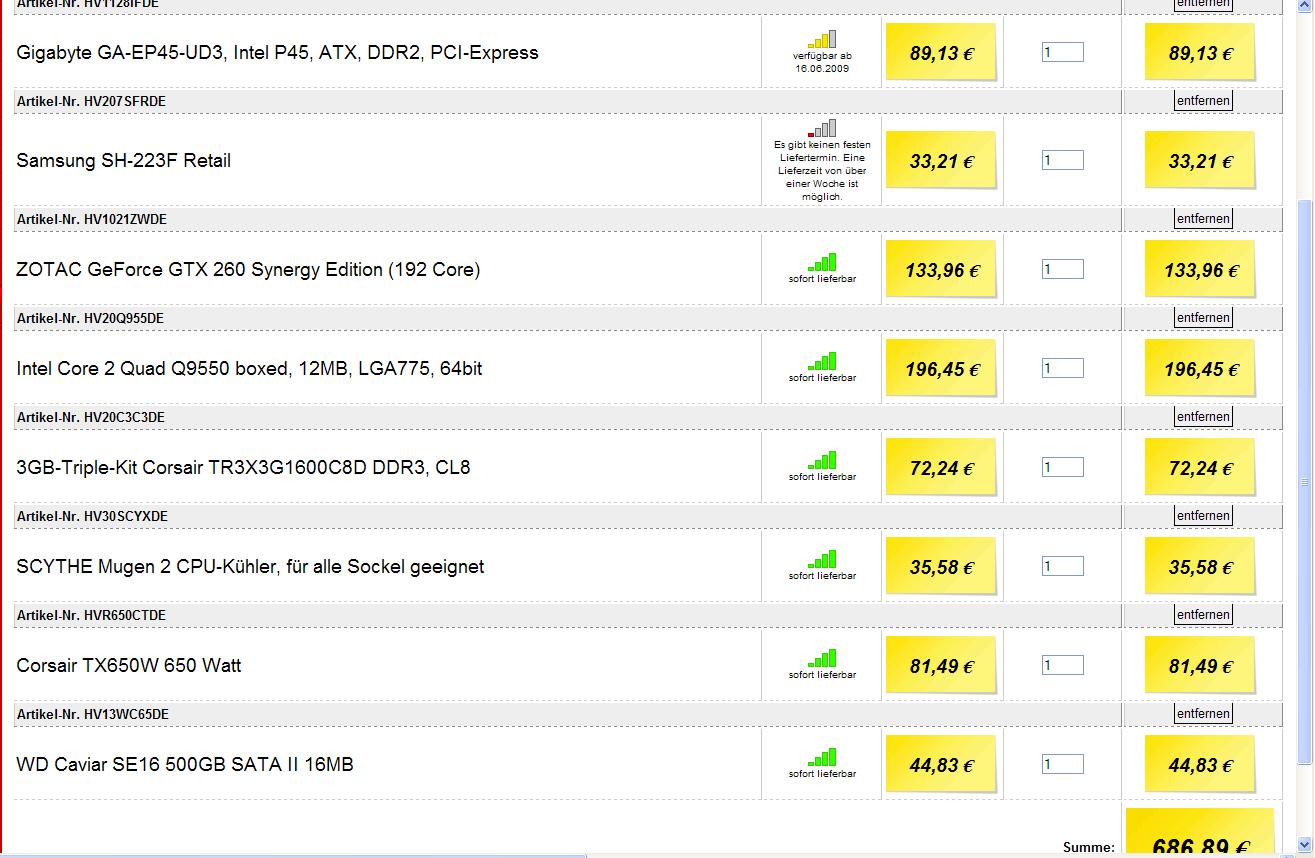1315x858 pixels.
Task: Click the vertical scrollbar thumb
Action: [x=1304, y=482]
